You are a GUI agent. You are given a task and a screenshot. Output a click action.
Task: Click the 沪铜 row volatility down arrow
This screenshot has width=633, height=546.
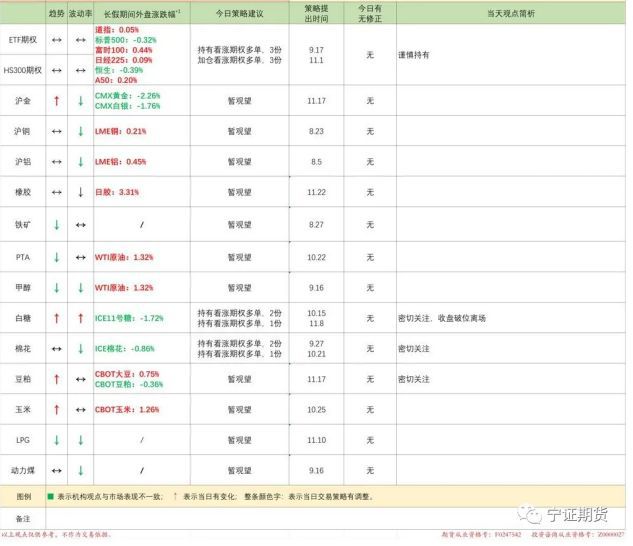click(81, 131)
